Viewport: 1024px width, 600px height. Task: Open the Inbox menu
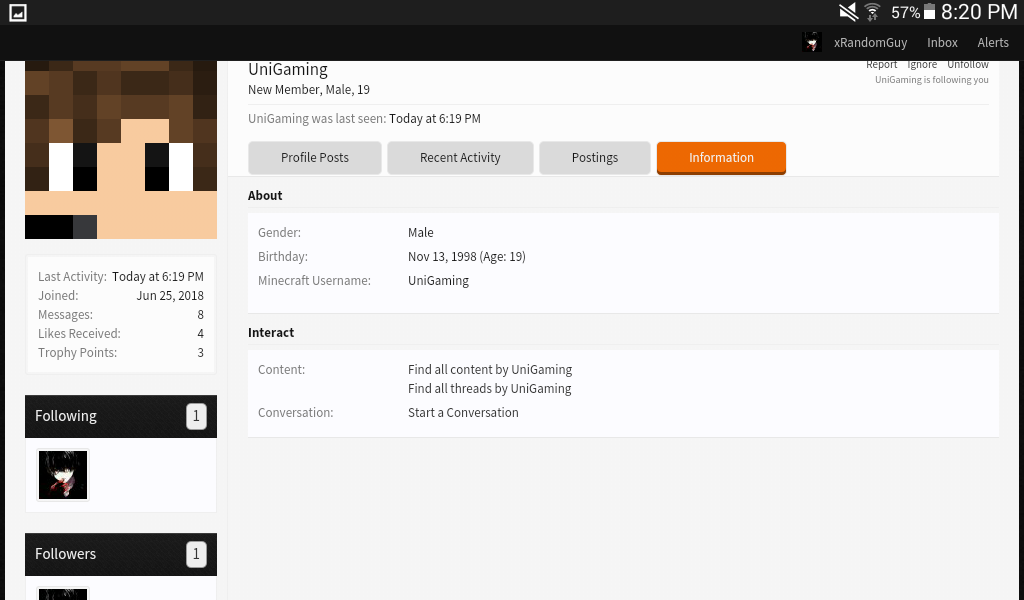(x=942, y=42)
